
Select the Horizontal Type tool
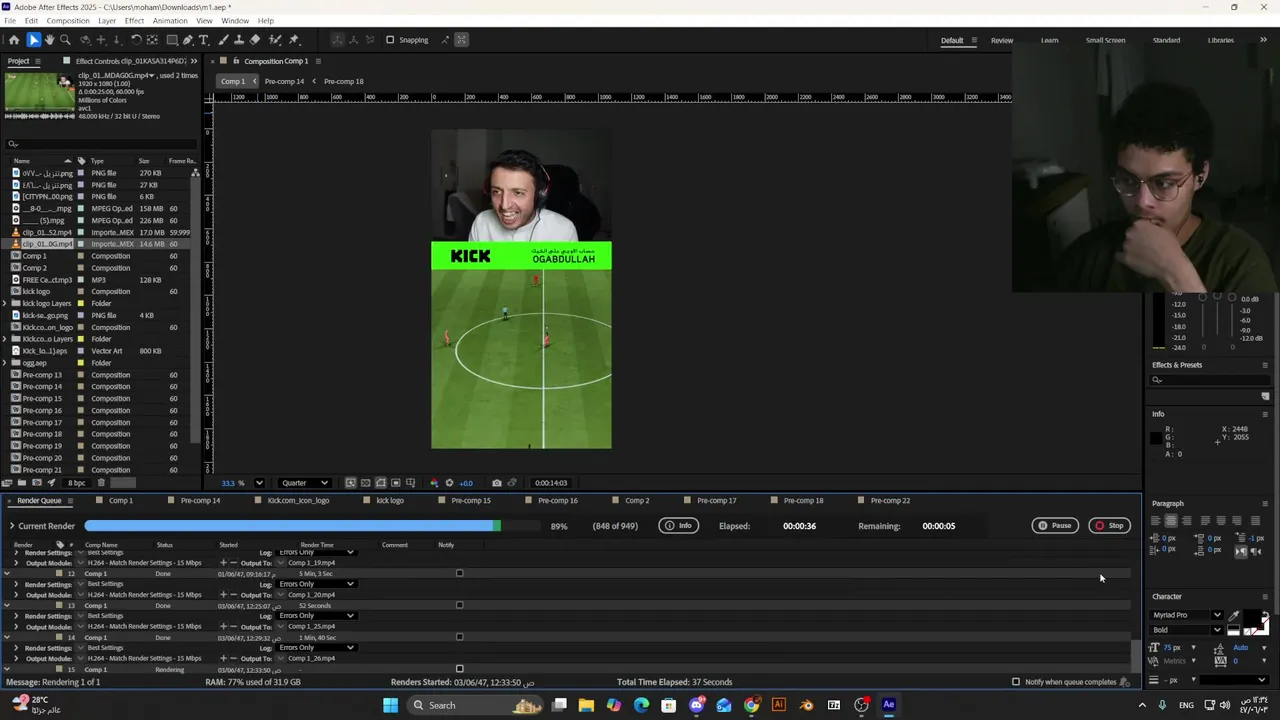tap(204, 40)
